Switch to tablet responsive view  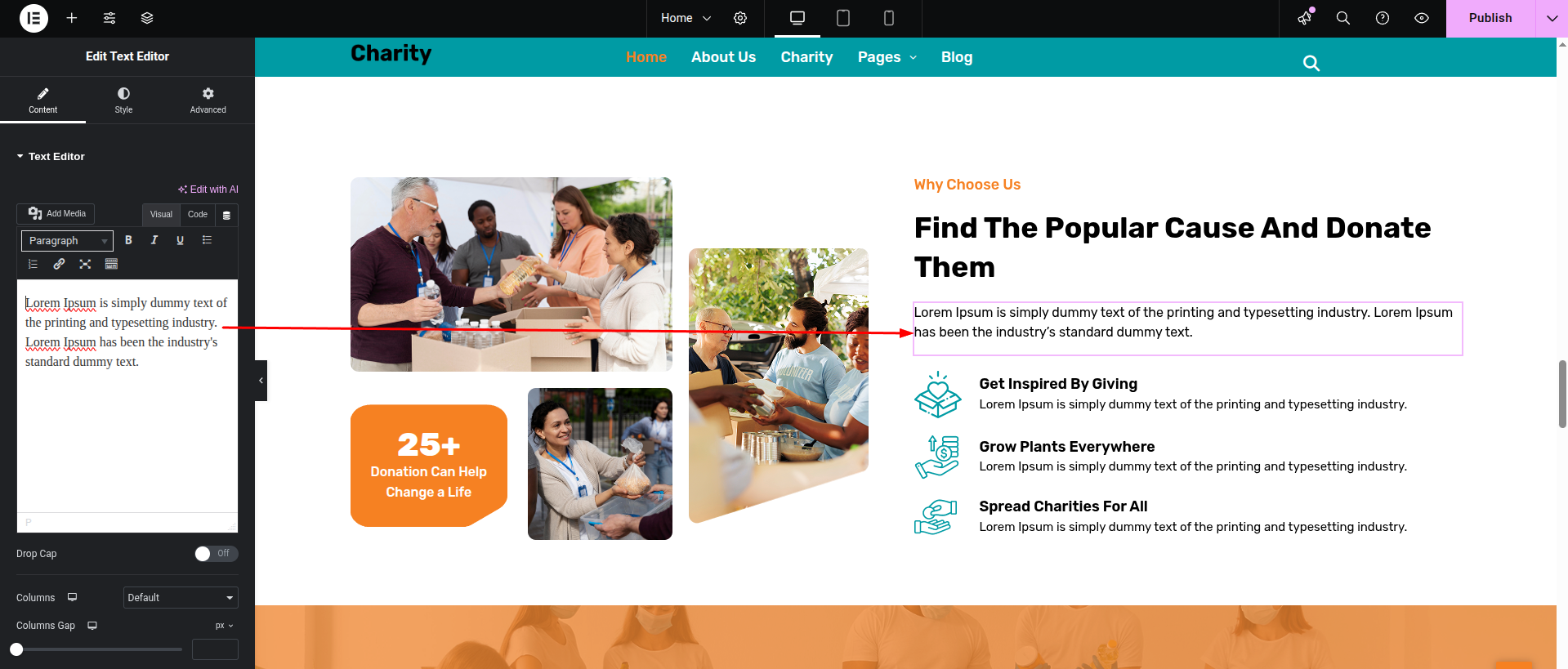[x=843, y=18]
